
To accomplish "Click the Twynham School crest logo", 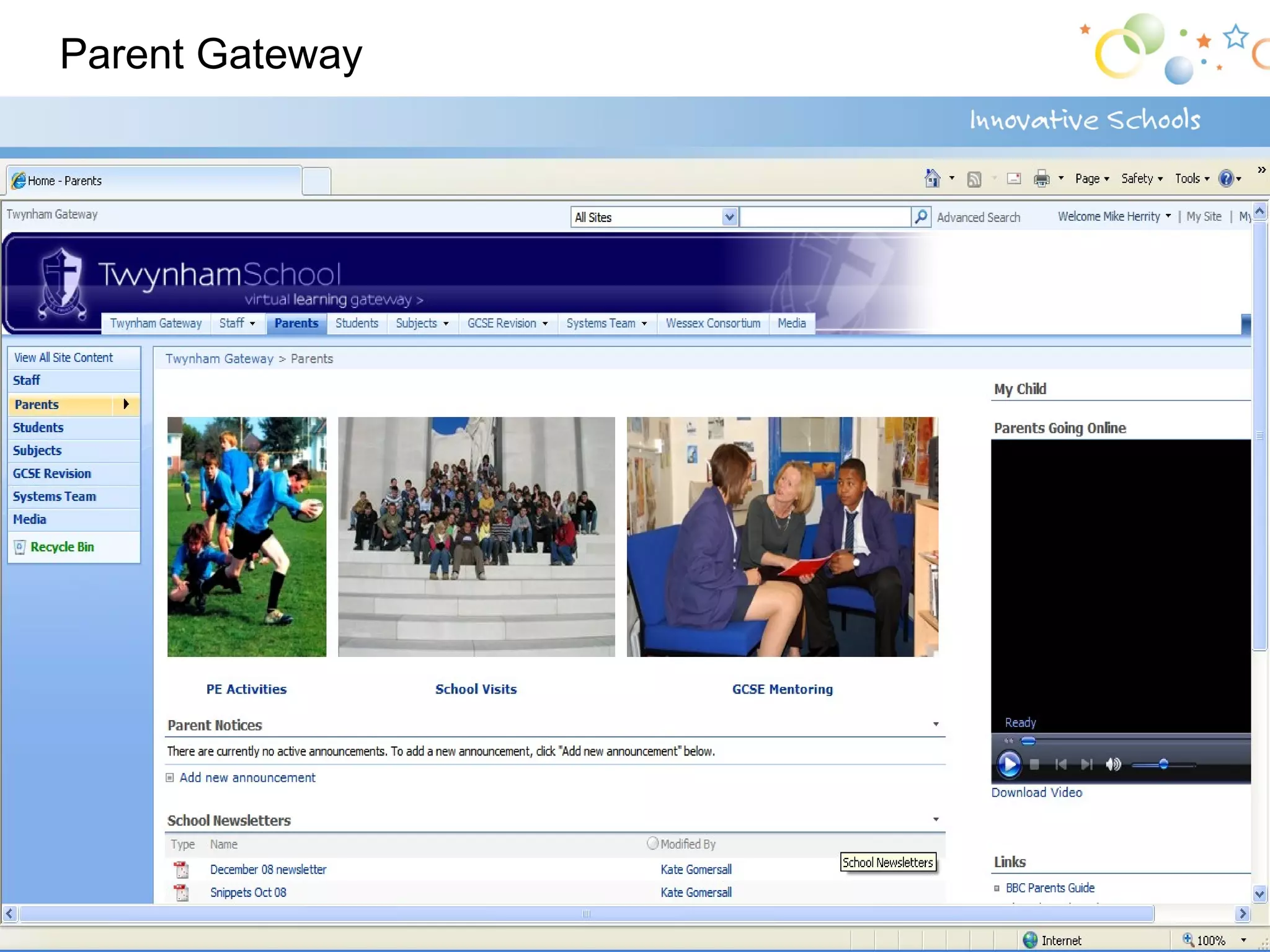I will [x=61, y=284].
